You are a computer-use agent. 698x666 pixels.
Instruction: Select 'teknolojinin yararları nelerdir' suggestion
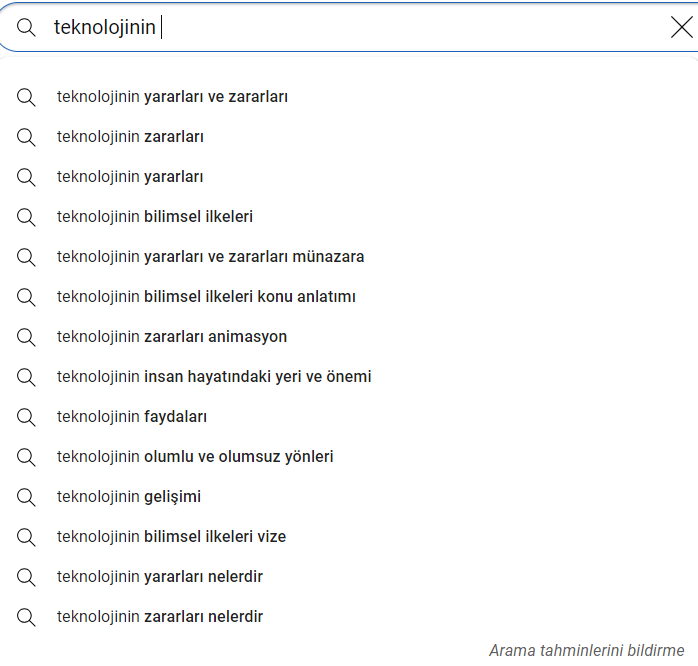pyautogui.click(x=160, y=577)
